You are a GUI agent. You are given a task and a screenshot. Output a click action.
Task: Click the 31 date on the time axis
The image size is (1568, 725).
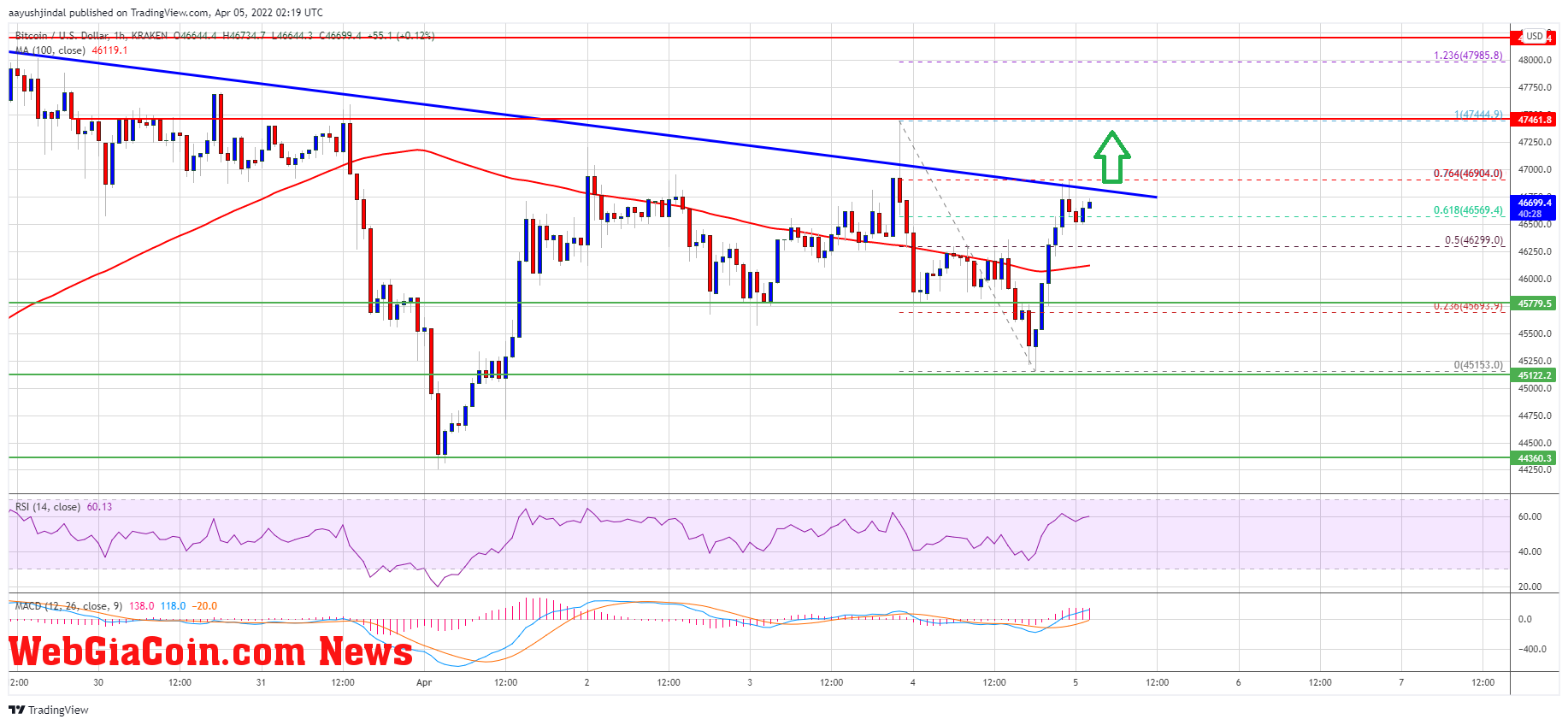coord(261,682)
